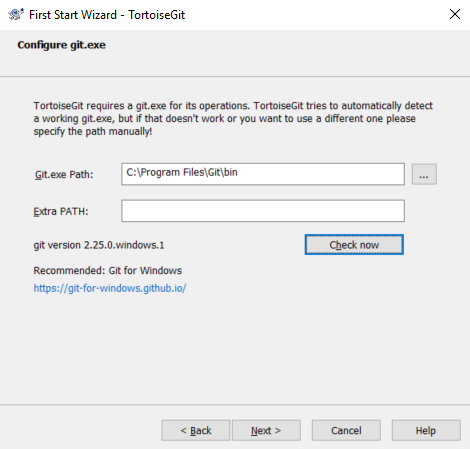Image resolution: width=470 pixels, height=449 pixels.
Task: Open the git-for-windows.github.io link
Action: 110,288
